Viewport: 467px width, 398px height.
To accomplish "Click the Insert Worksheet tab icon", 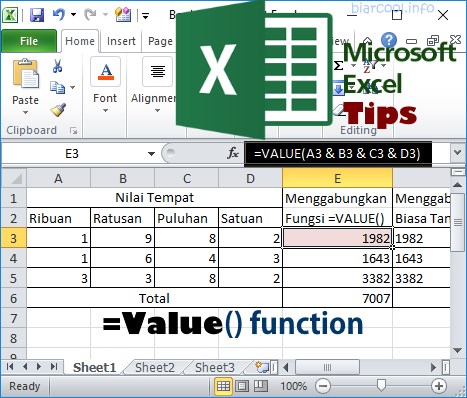I will click(x=262, y=367).
